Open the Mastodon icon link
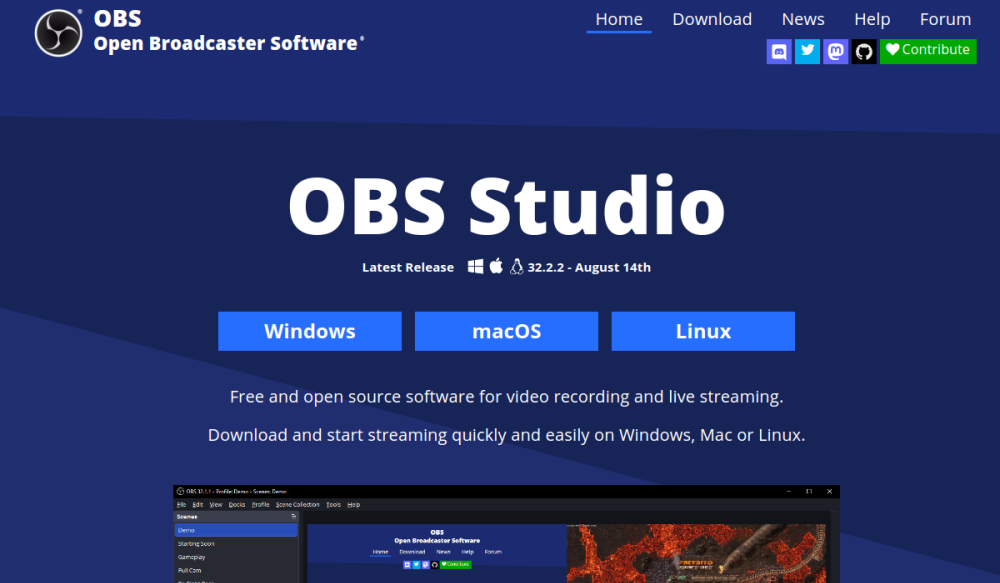Image resolution: width=1000 pixels, height=583 pixels. pos(835,51)
